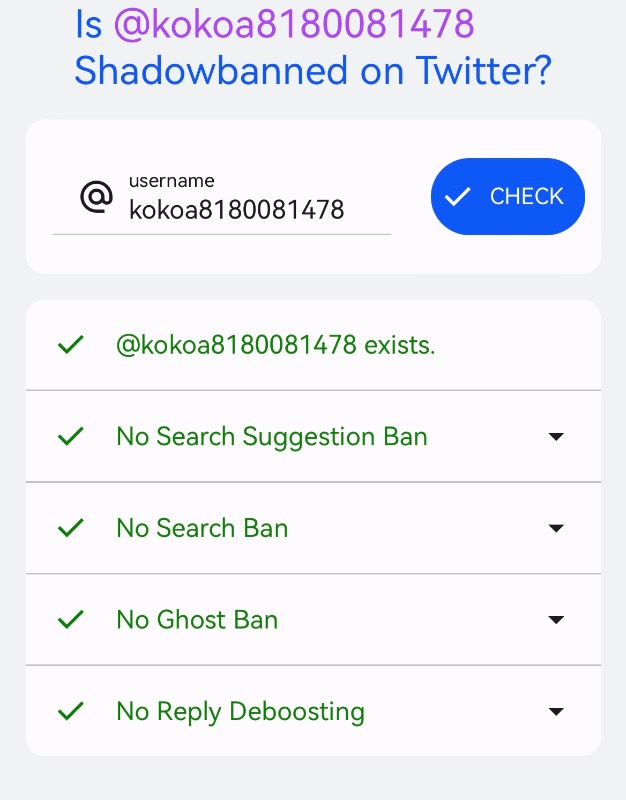The image size is (626, 800).
Task: Select the No Ghost Ban result text
Action: (x=197, y=620)
